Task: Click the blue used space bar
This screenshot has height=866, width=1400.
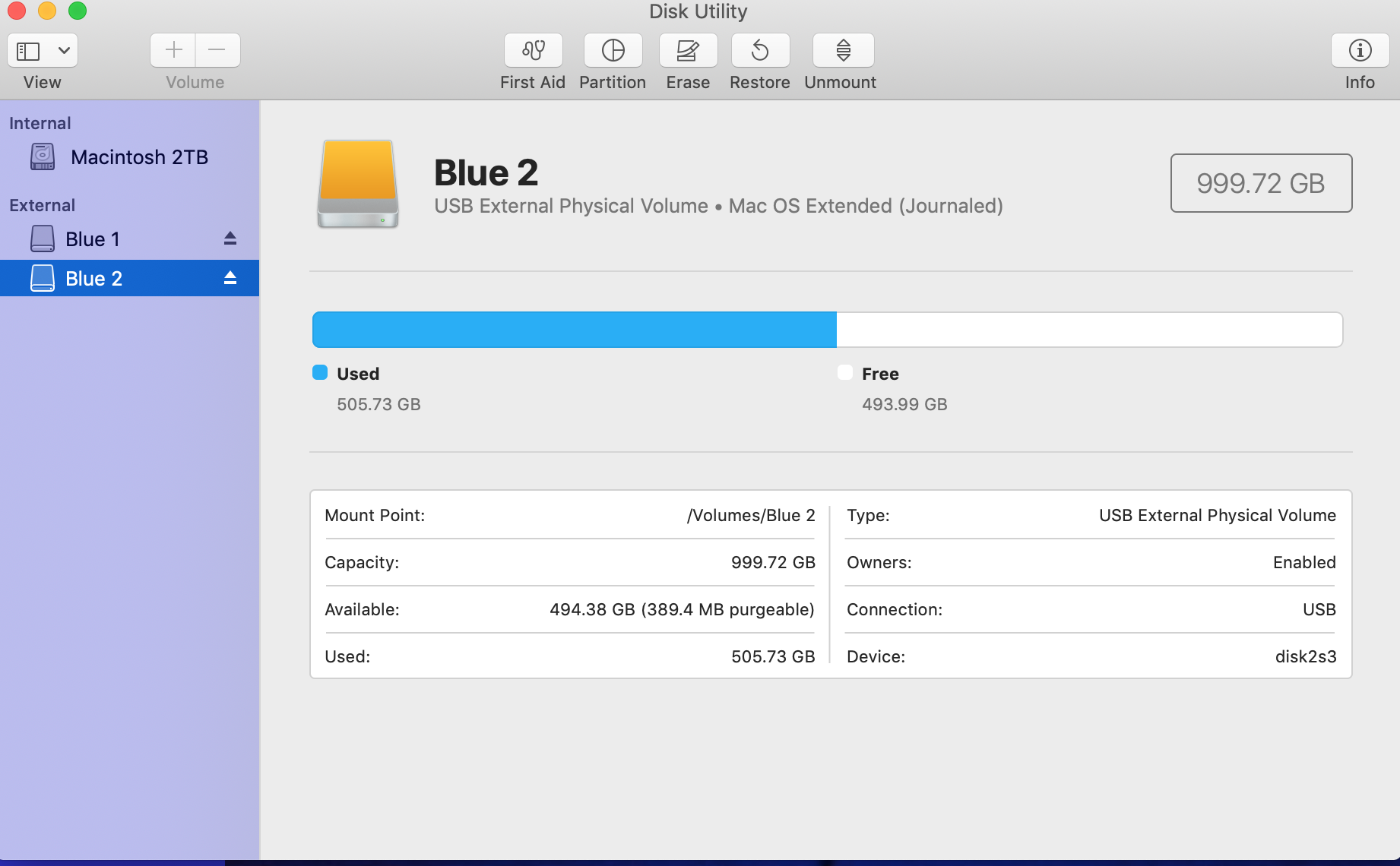Action: pos(574,329)
